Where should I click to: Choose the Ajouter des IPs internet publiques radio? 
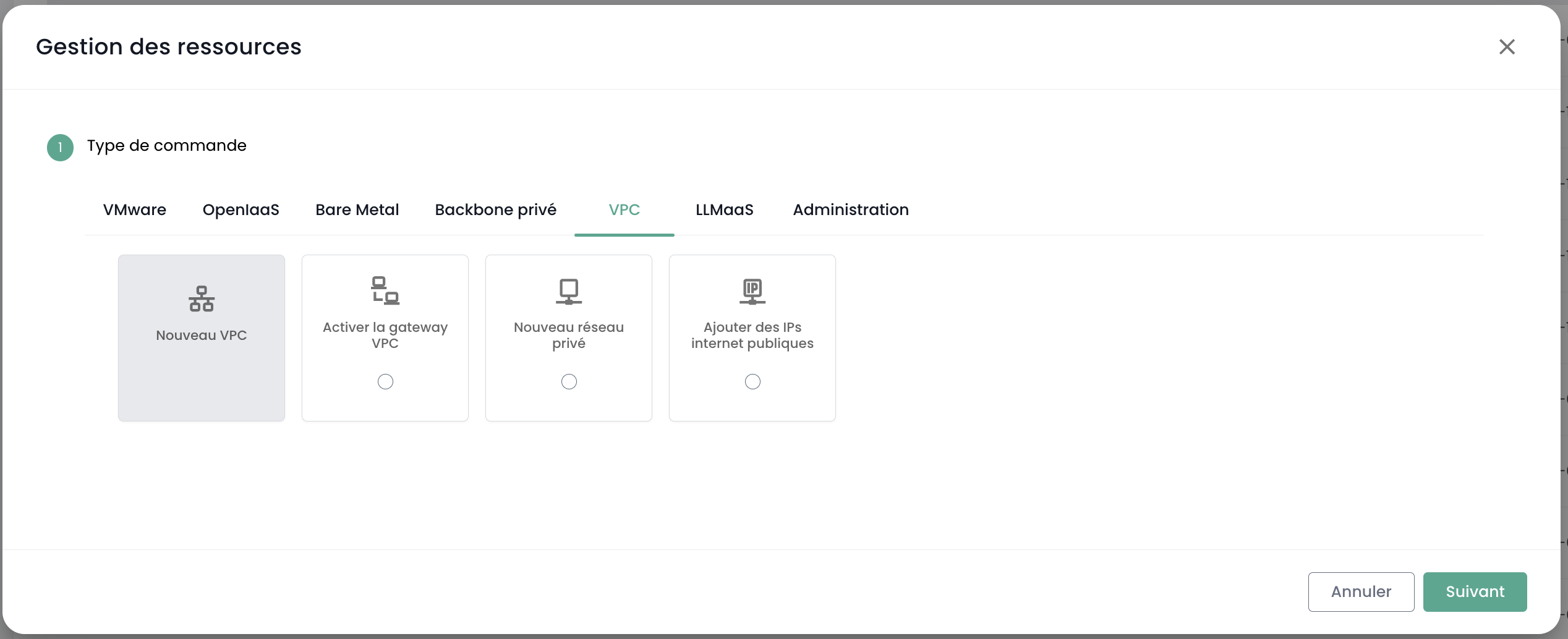tap(752, 382)
